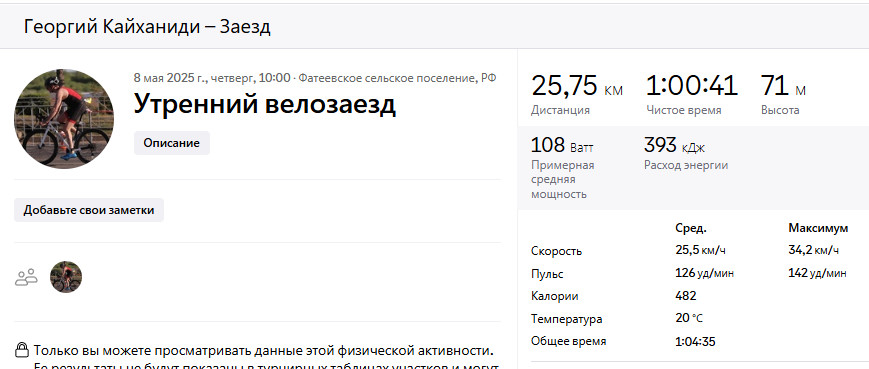Screen dimensions: 869x369
Task: Click the padlock privacy icon
Action: (22, 350)
